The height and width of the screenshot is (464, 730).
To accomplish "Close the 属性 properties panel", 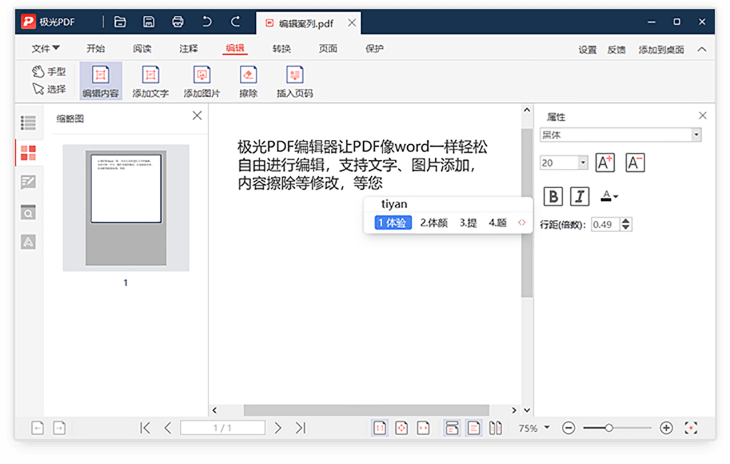I will pos(703,115).
